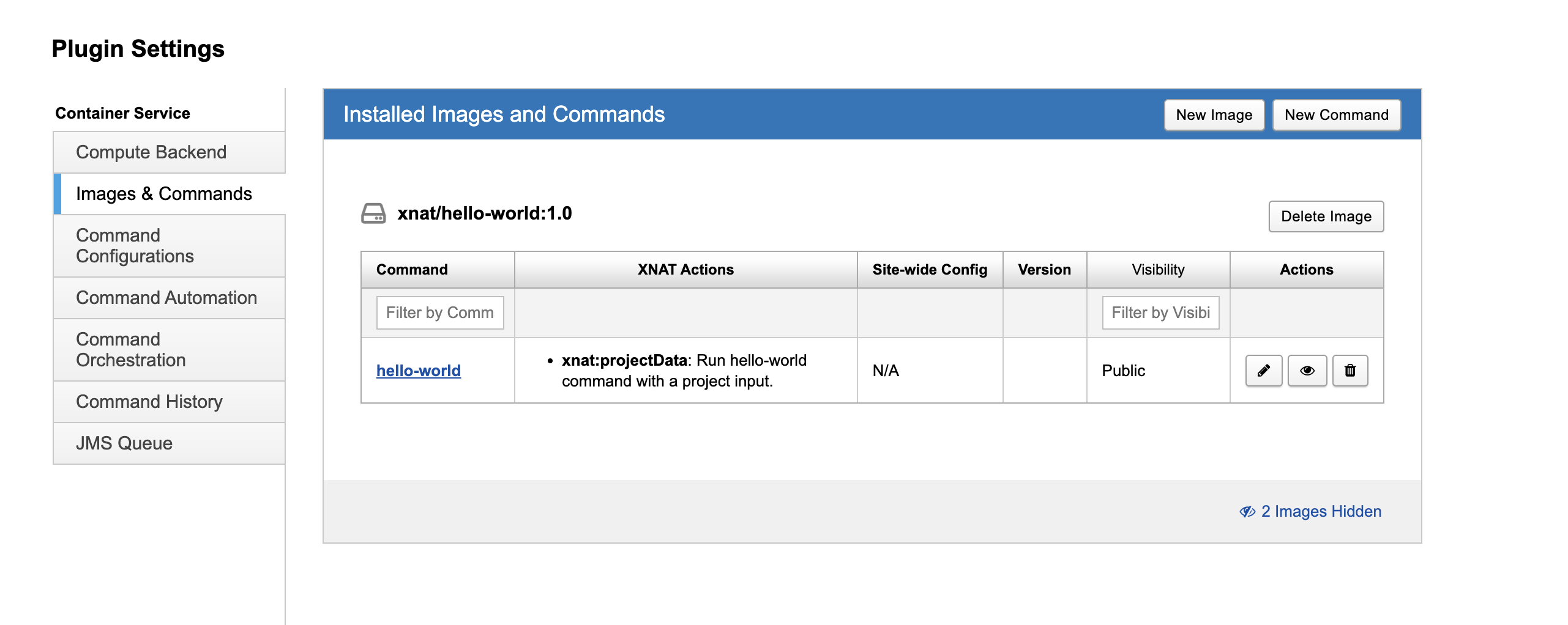1568x625 pixels.
Task: Open the JMS Queue tab
Action: 124,443
